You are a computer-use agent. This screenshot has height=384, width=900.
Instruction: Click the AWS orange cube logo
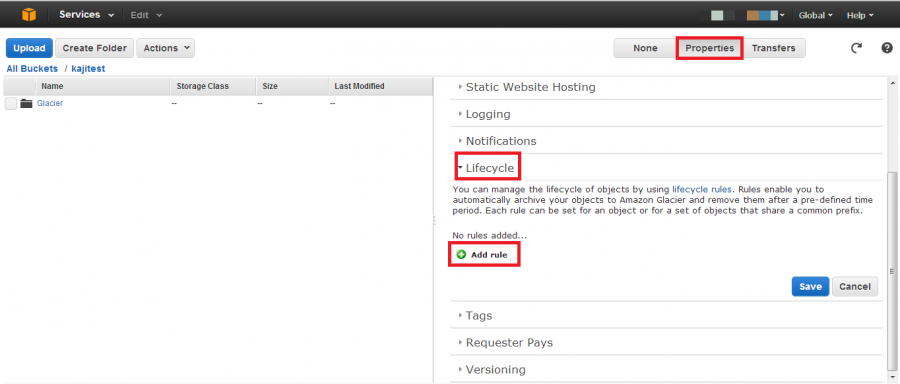tap(29, 15)
